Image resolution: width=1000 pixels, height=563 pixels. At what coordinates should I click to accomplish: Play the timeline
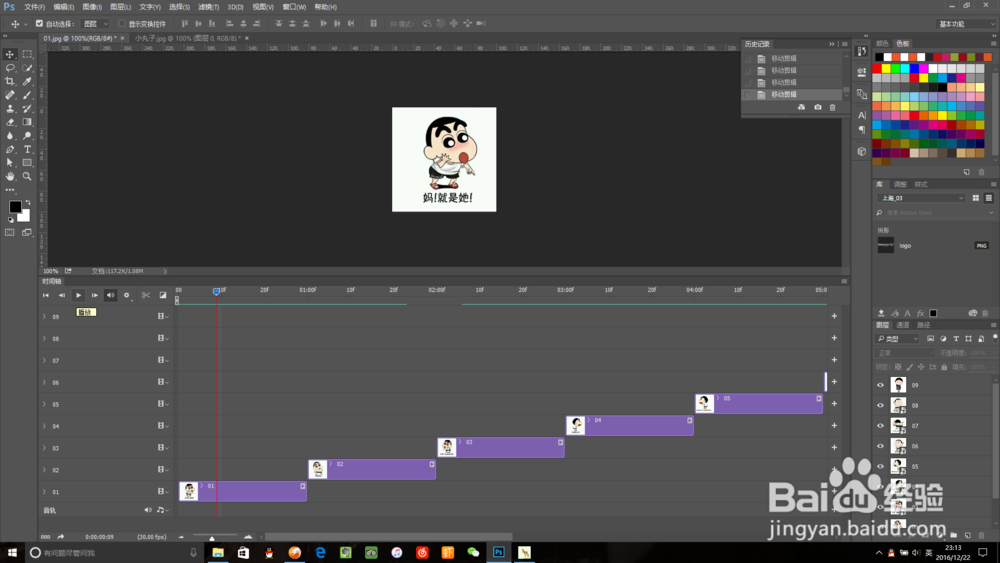[x=78, y=295]
